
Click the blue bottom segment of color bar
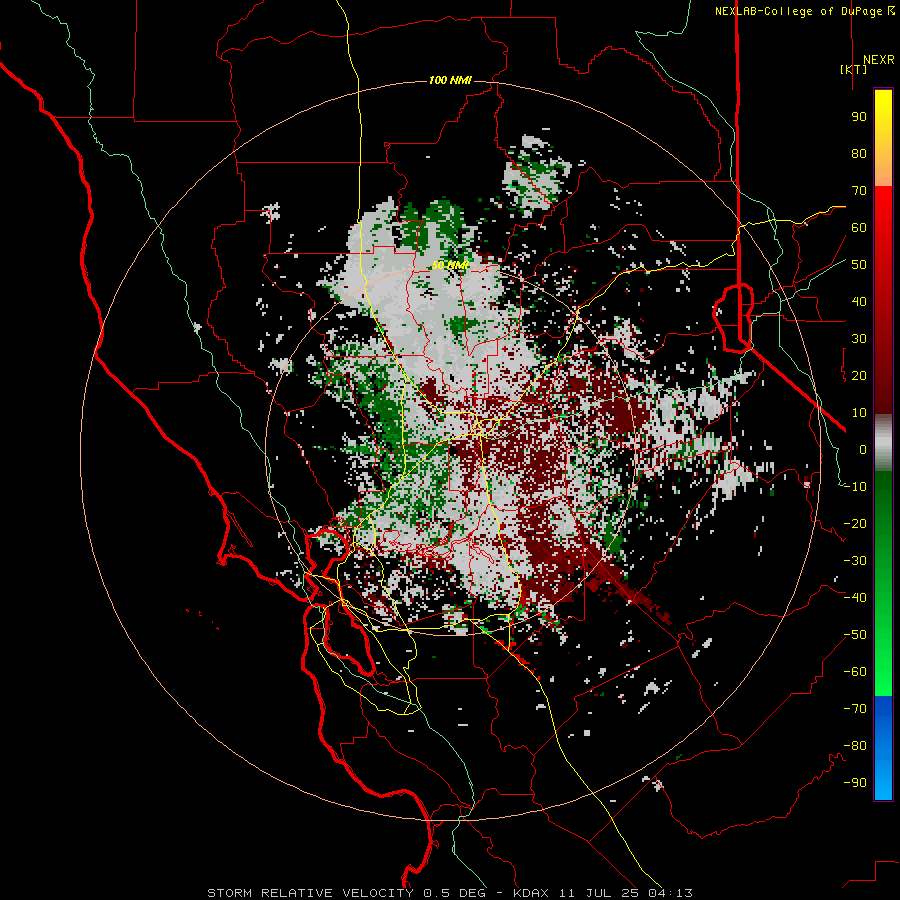(883, 748)
